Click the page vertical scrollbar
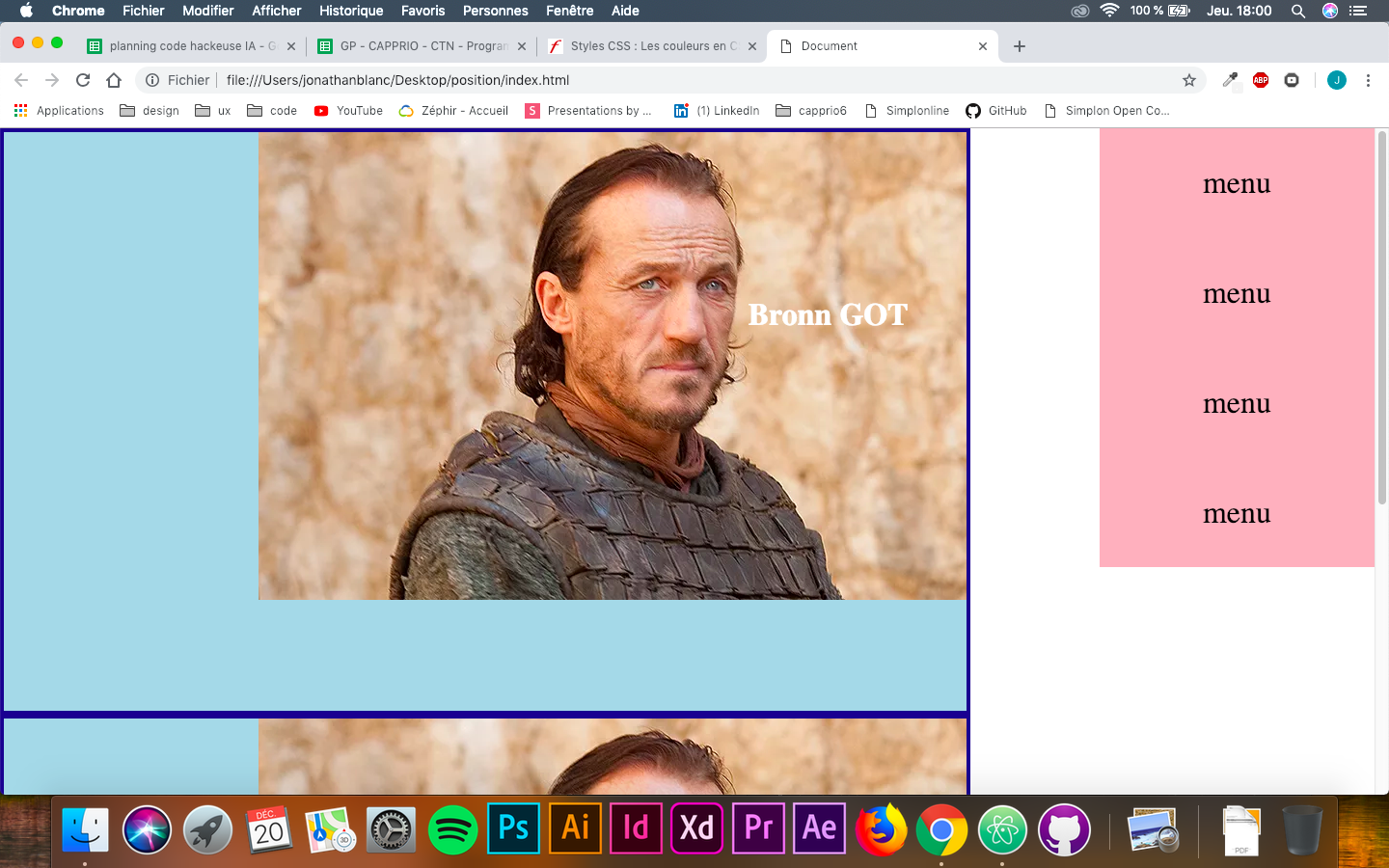Viewport: 1389px width, 868px height. point(1381,318)
